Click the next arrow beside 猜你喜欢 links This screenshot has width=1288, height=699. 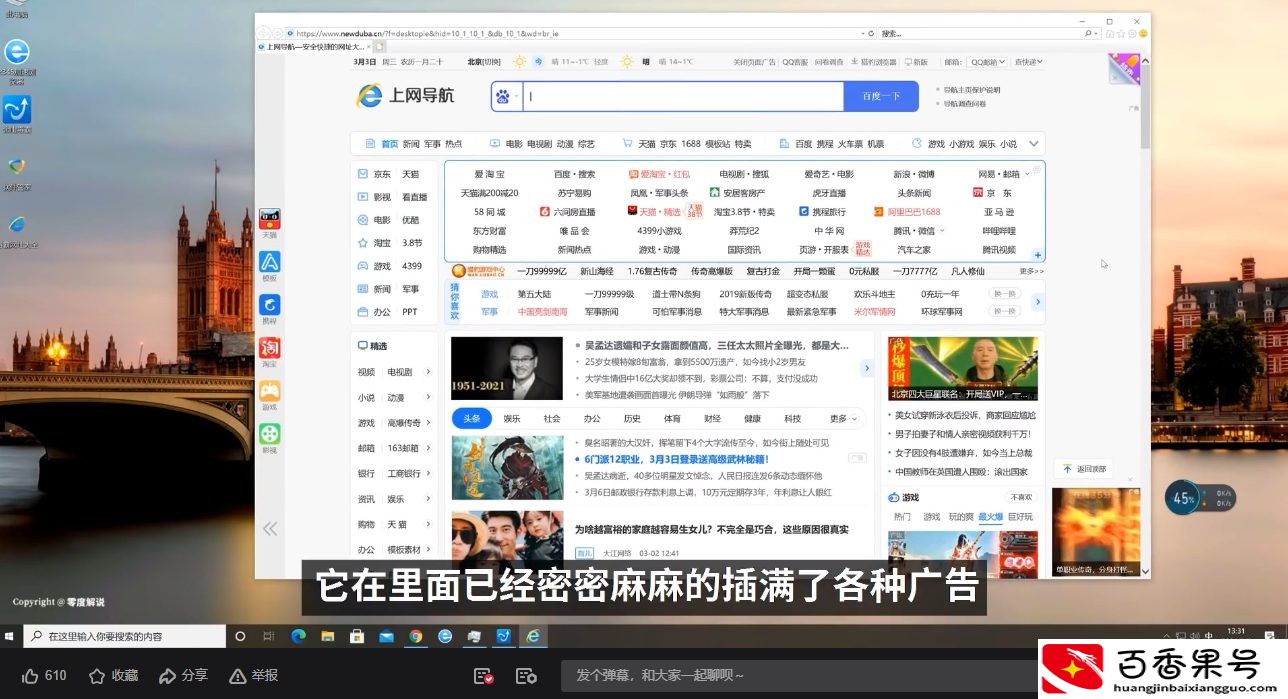1038,302
